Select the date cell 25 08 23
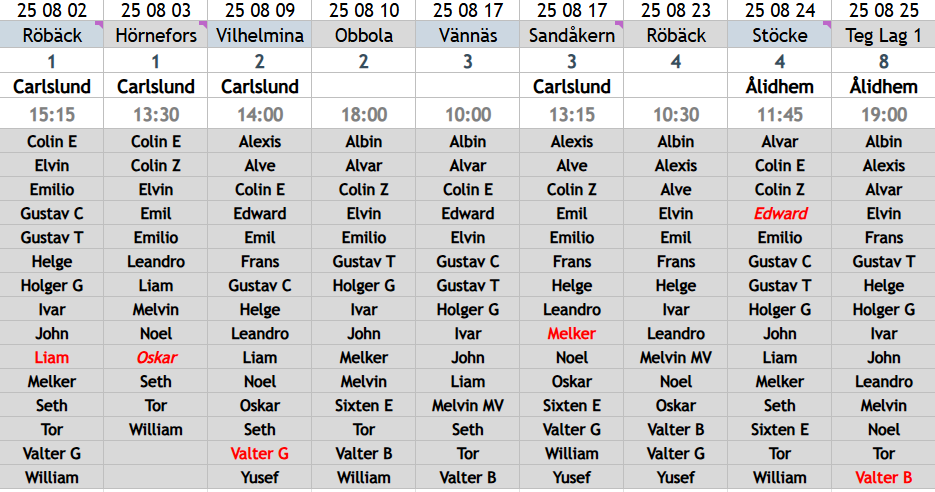The image size is (935, 492). click(x=676, y=10)
